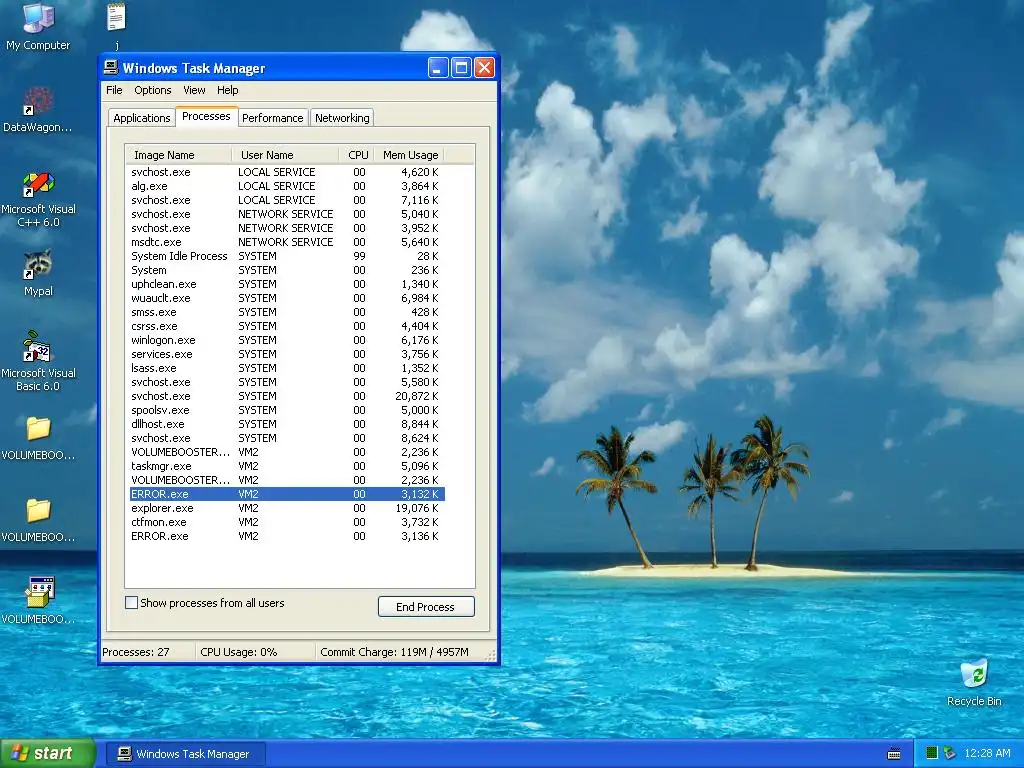Select the Recycle Bin icon
Viewport: 1024px width, 768px height.
pyautogui.click(x=974, y=682)
